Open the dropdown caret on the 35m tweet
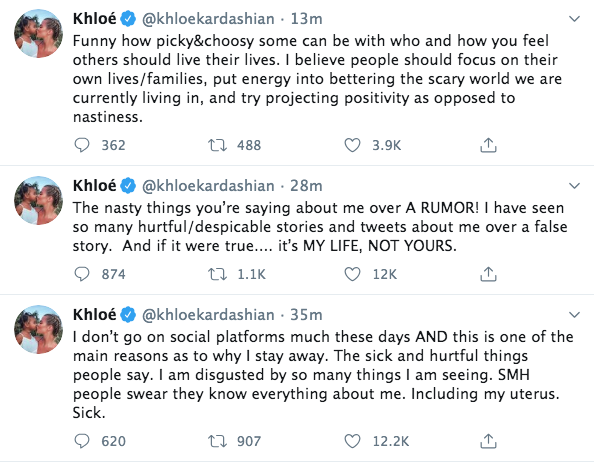 (575, 315)
